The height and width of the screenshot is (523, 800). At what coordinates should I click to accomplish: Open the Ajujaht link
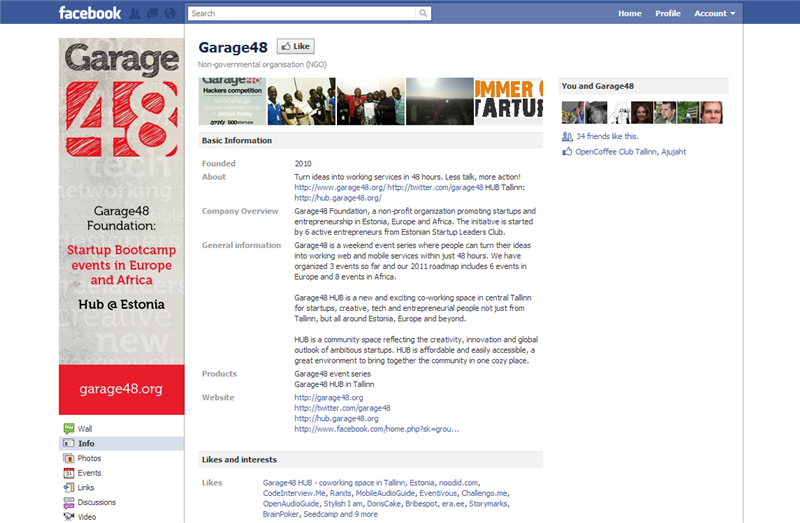674,152
